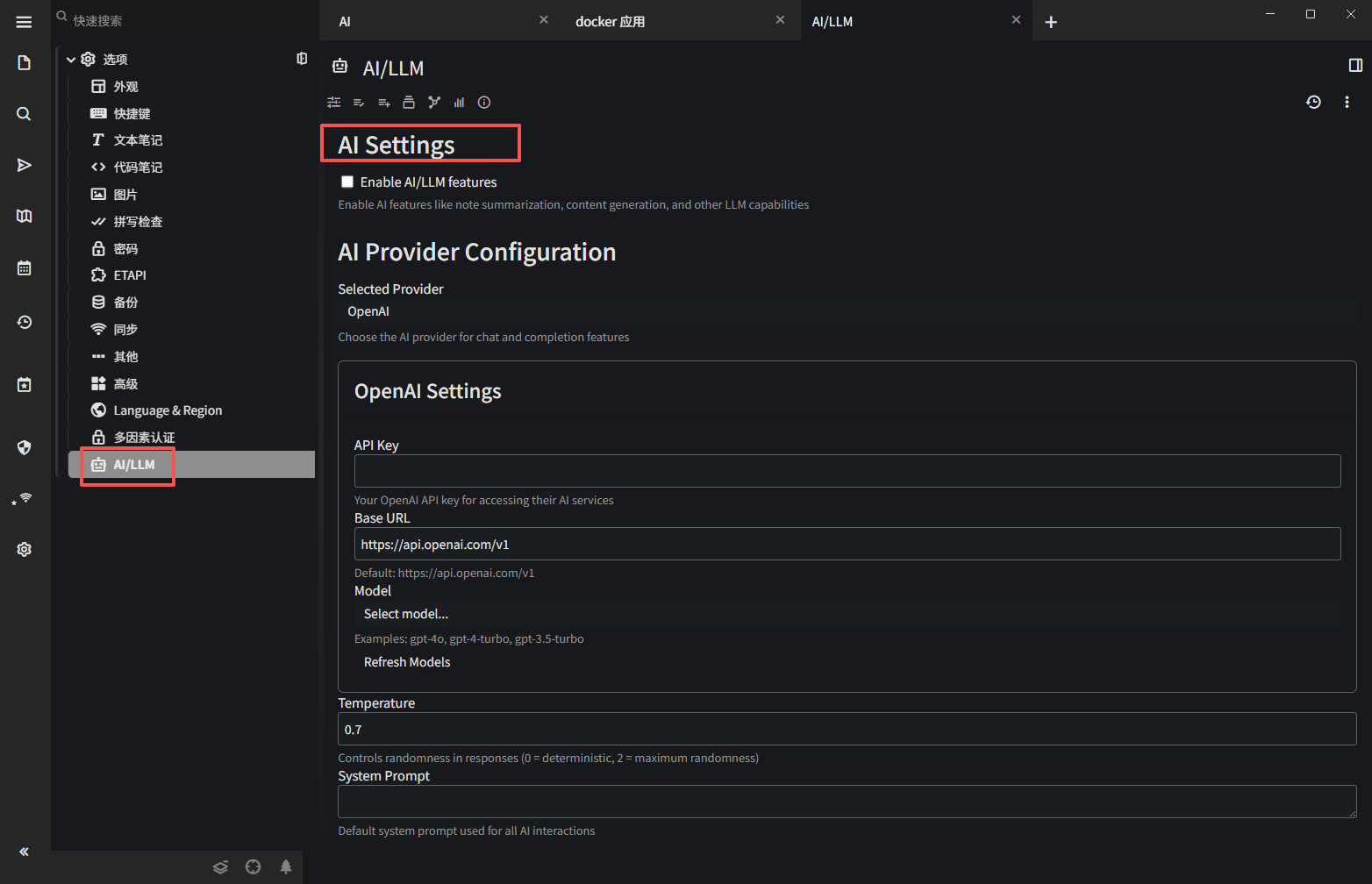Open the protected session shield icon
The image size is (1372, 884).
pyautogui.click(x=24, y=447)
